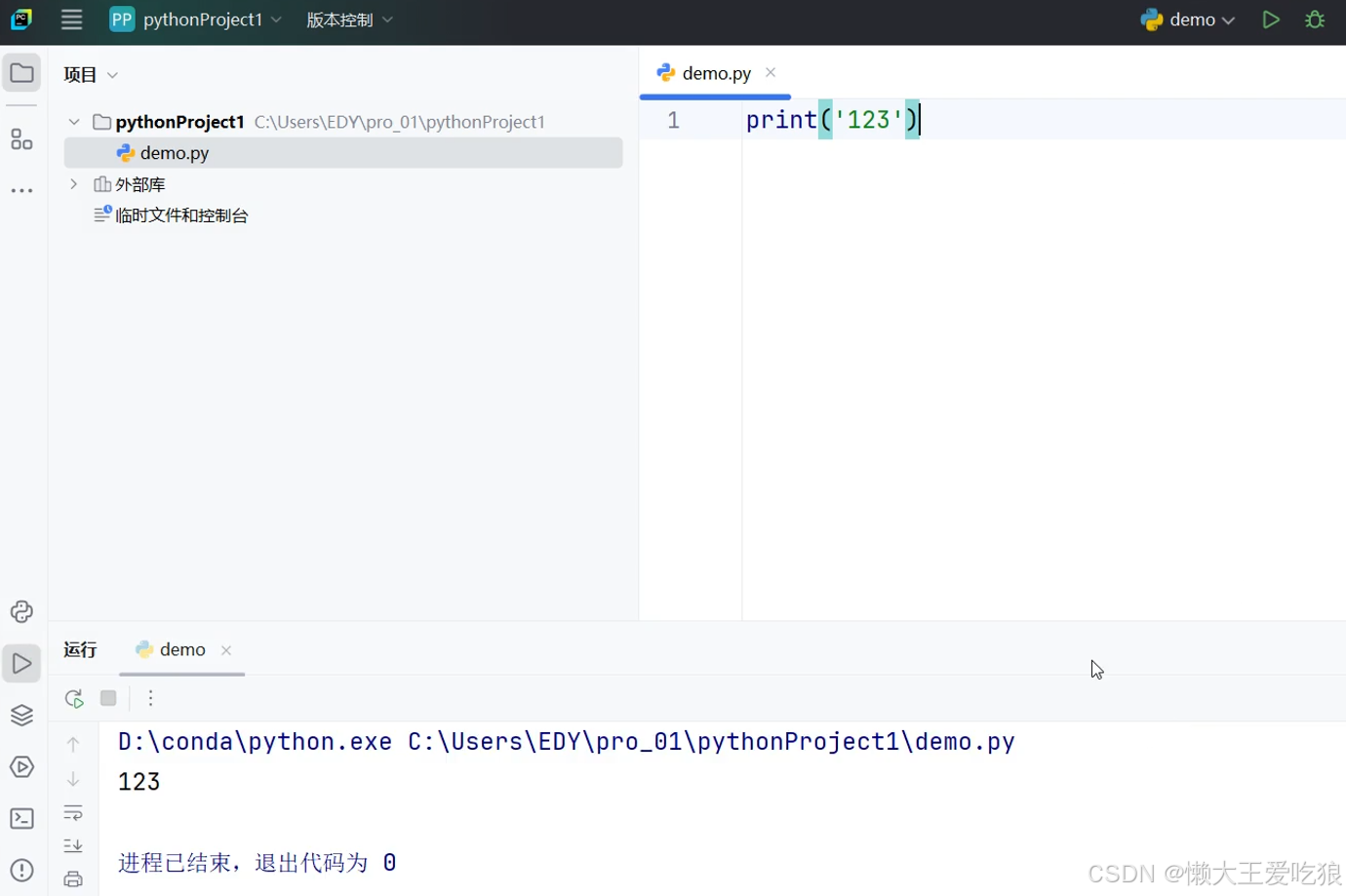Rerun demo with the rerun icon
This screenshot has height=896, width=1346.
click(74, 698)
